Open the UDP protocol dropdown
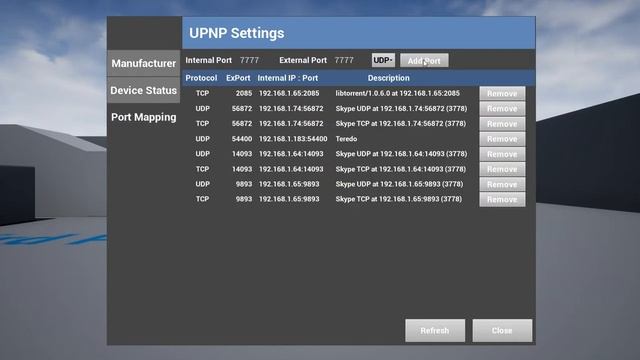The image size is (640, 360). click(383, 60)
